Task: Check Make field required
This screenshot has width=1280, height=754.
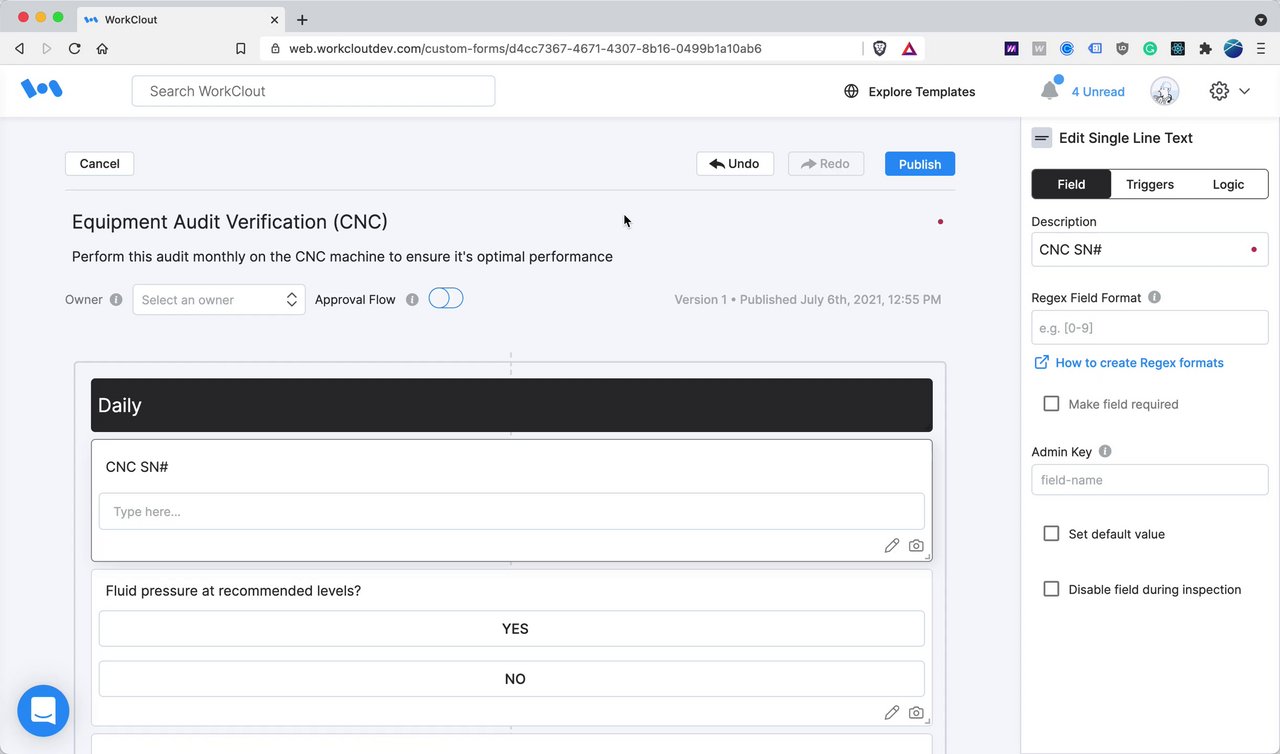Action: 1051,404
